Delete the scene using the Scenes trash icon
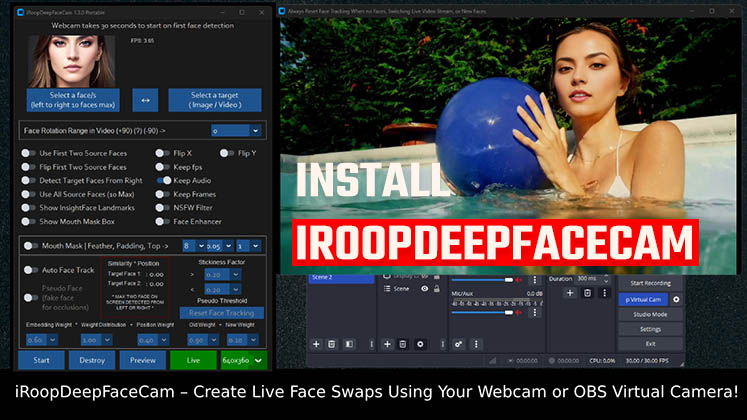The image size is (747, 420). click(332, 344)
